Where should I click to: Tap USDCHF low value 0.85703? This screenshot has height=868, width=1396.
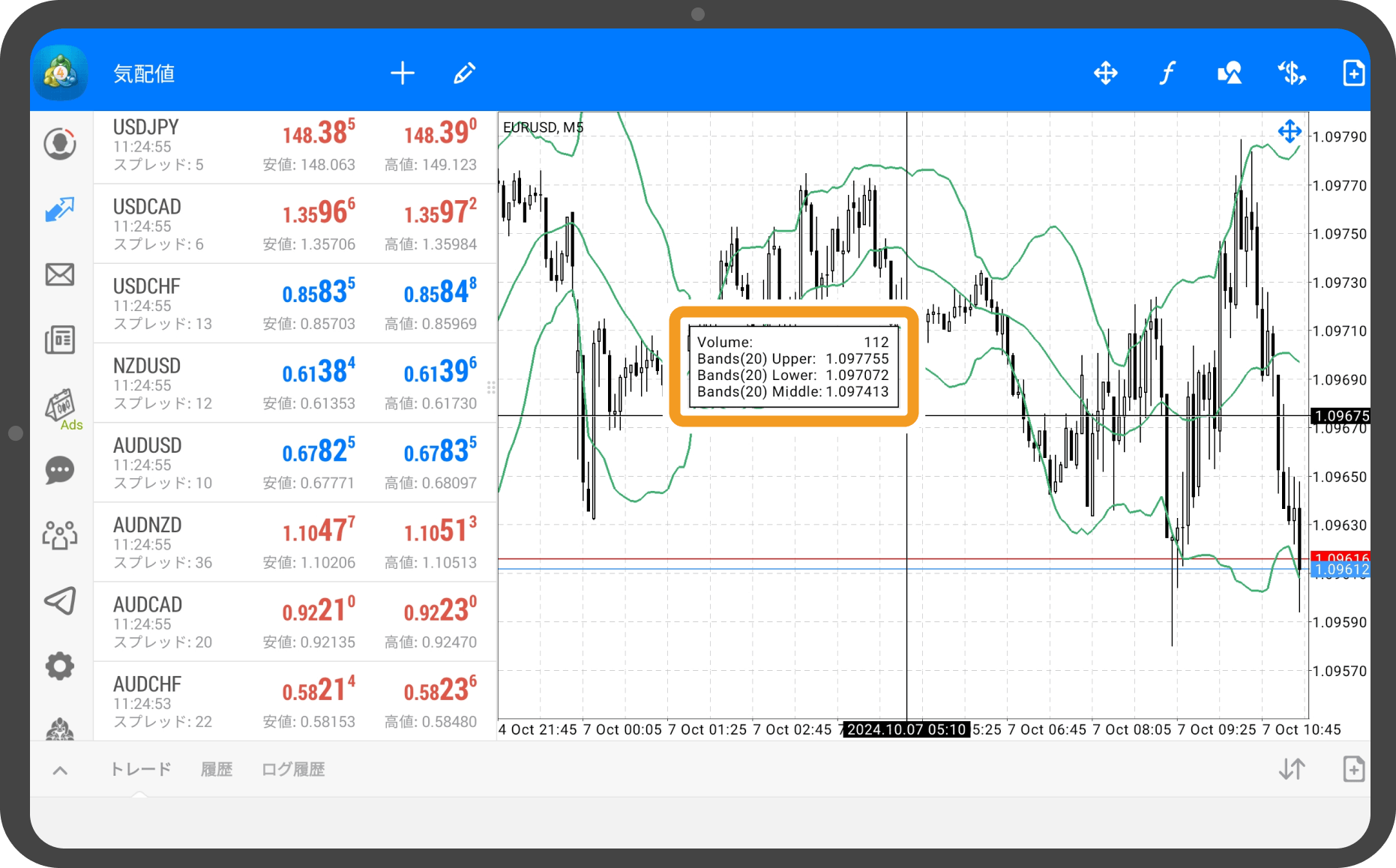tap(309, 324)
